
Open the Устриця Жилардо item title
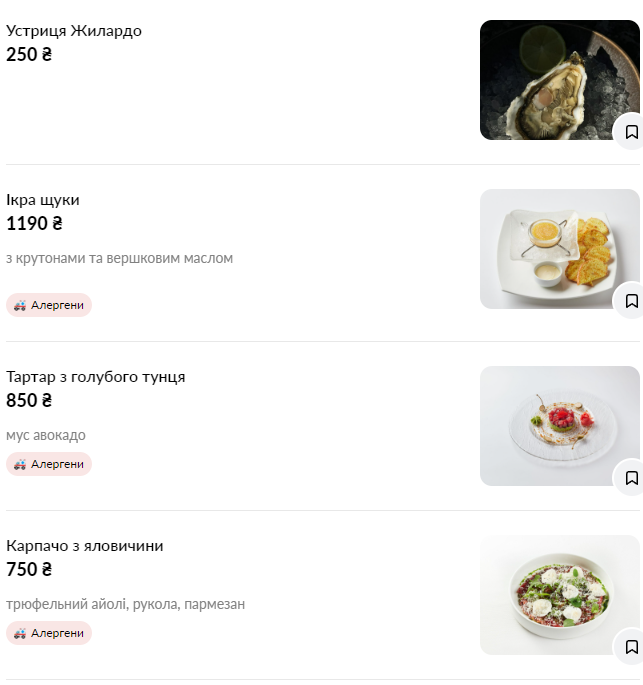[x=74, y=31]
